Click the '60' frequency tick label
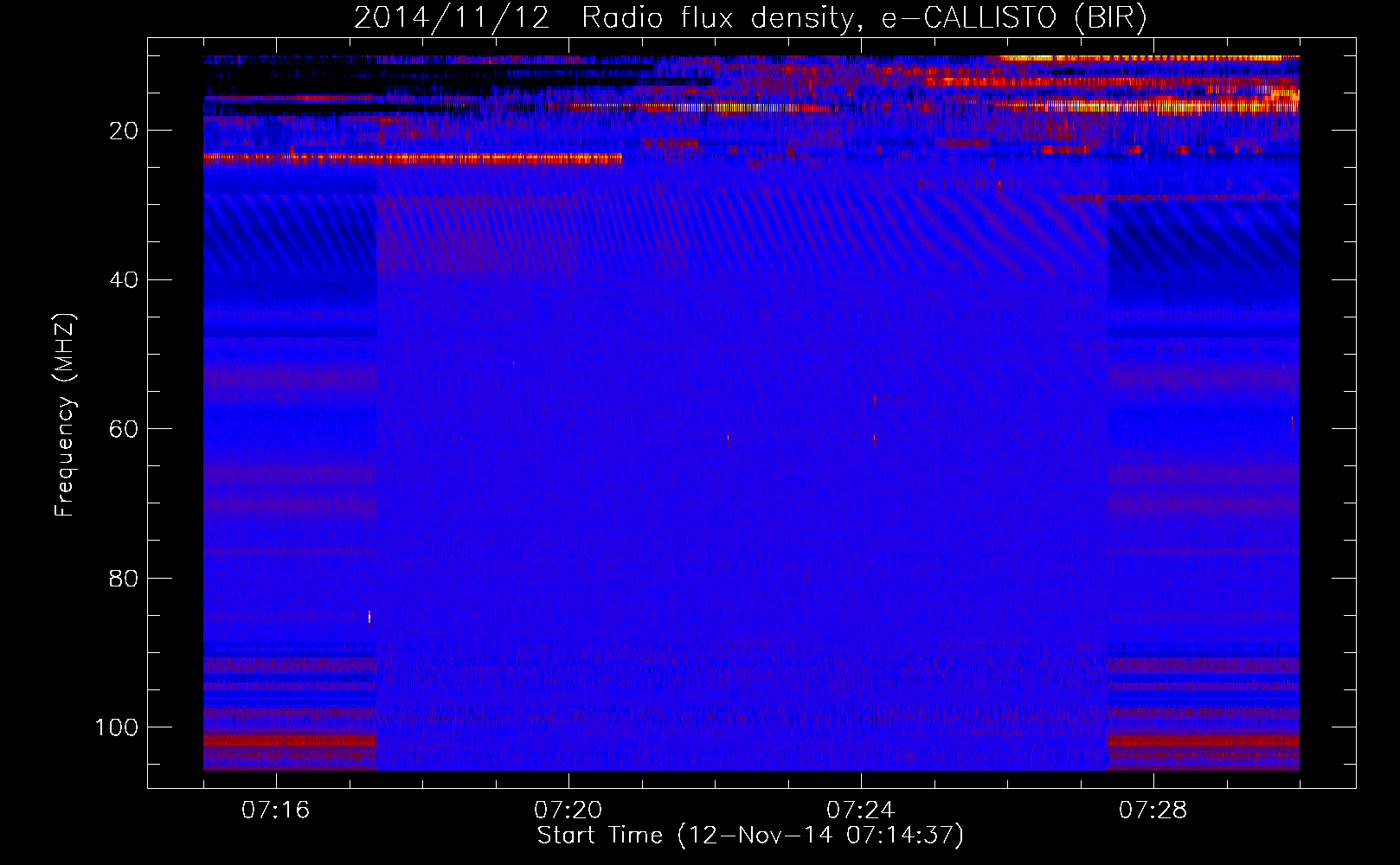The height and width of the screenshot is (865, 1400). [x=125, y=430]
